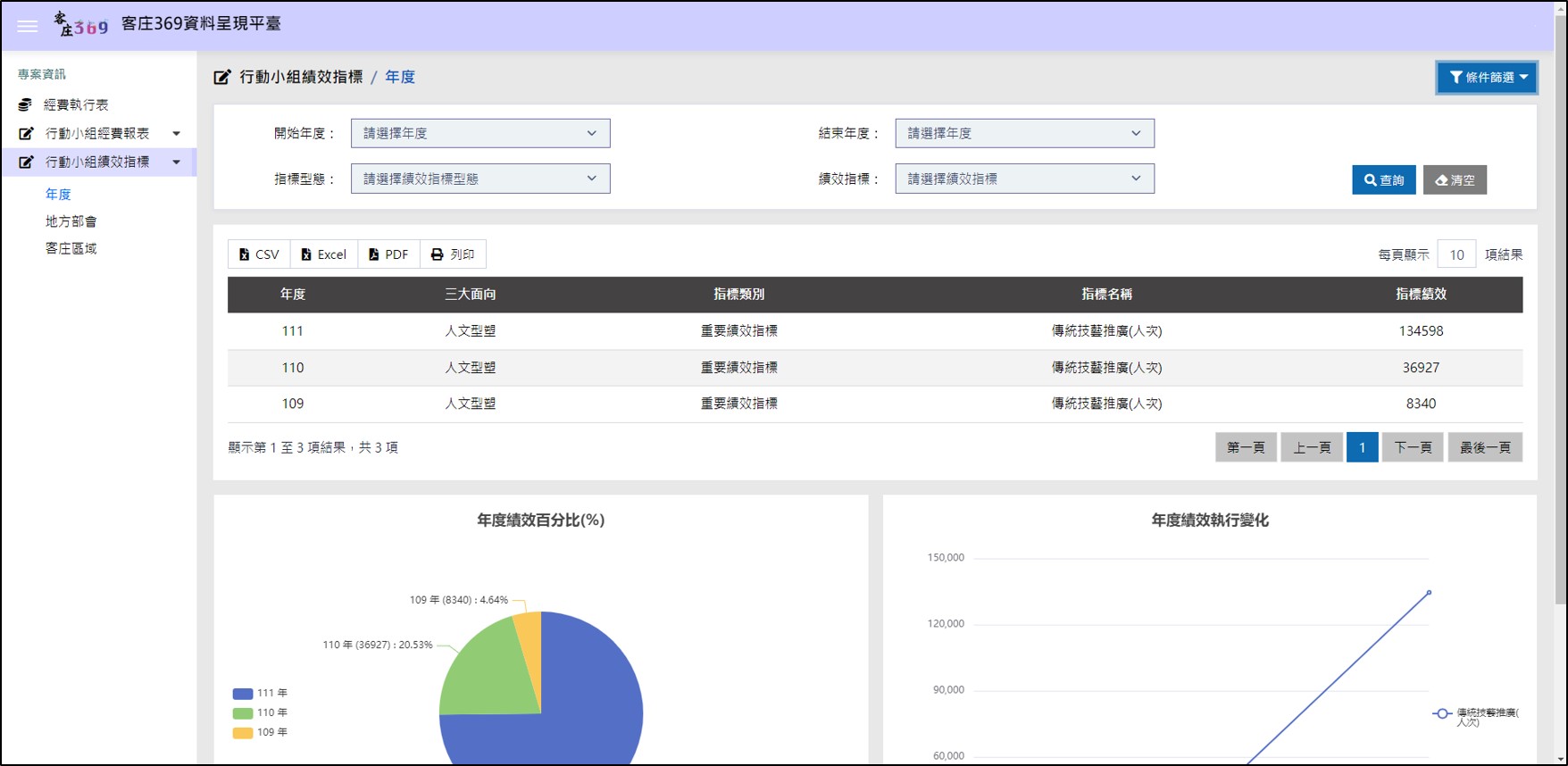1568x766 pixels.
Task: Select page 1 in pagination
Action: pos(1363,447)
